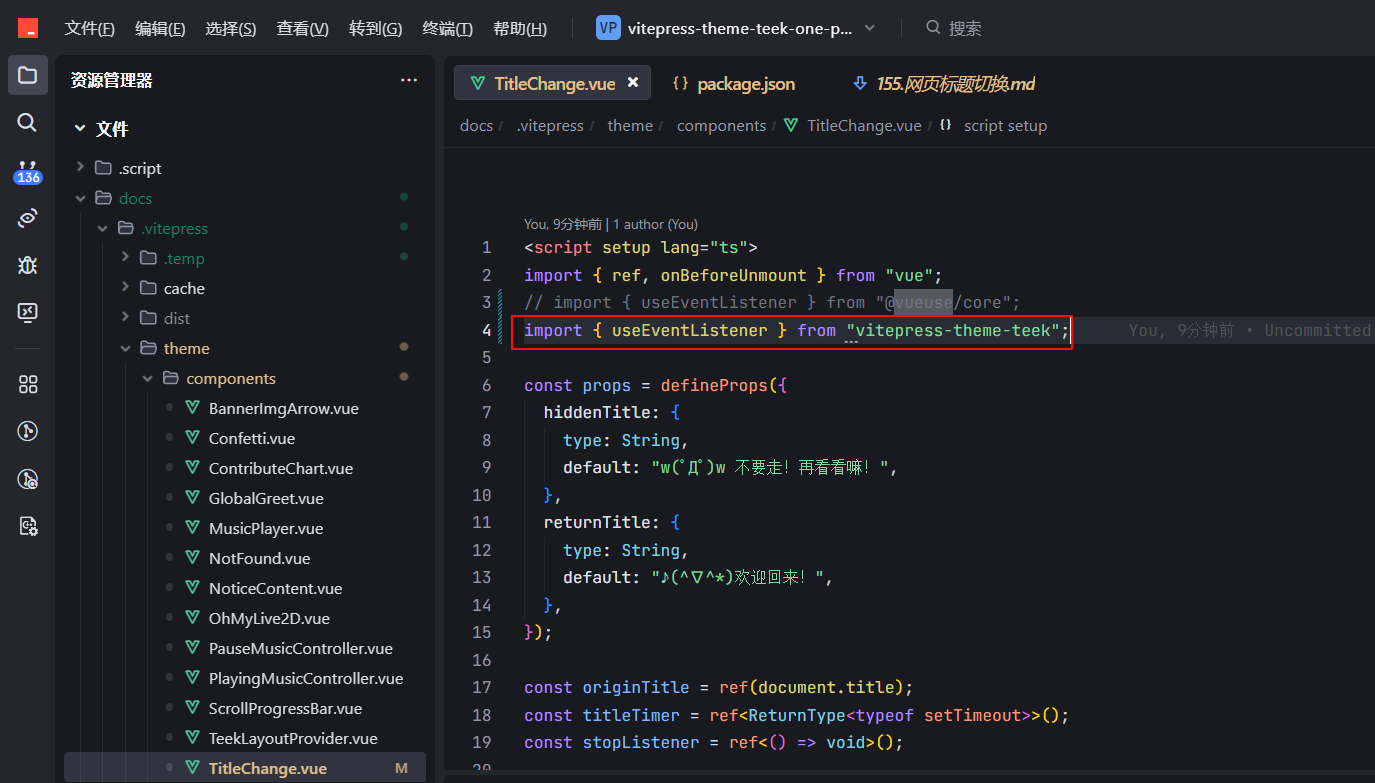Collapse the .vitepress folder

click(x=103, y=228)
